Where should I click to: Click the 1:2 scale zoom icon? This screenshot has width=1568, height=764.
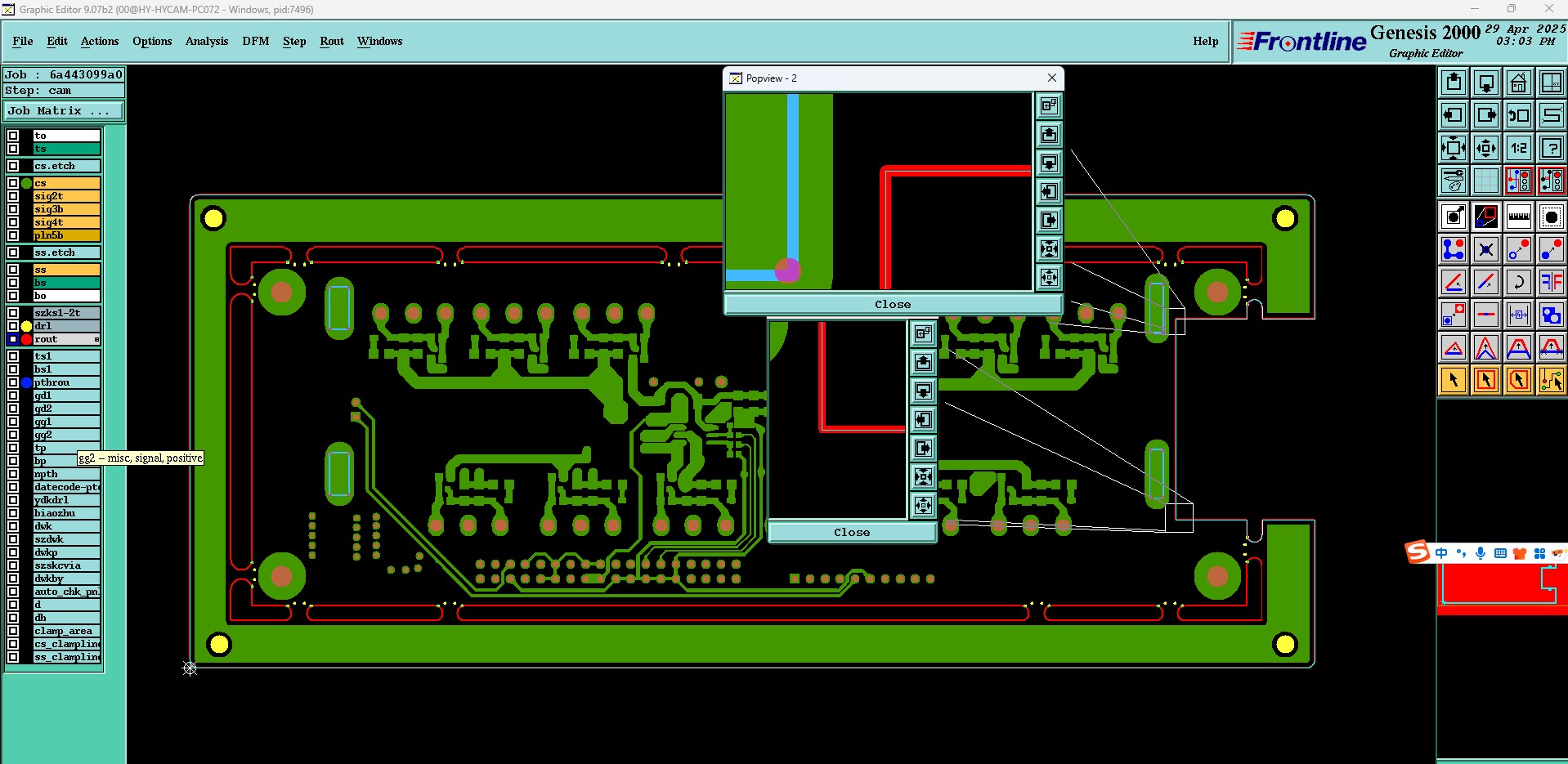coord(1519,148)
